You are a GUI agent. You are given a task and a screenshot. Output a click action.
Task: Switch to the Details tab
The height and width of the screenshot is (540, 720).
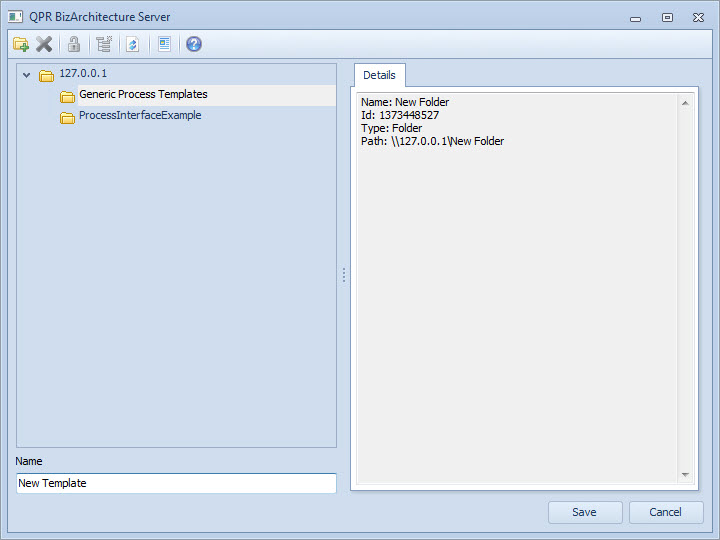click(379, 75)
